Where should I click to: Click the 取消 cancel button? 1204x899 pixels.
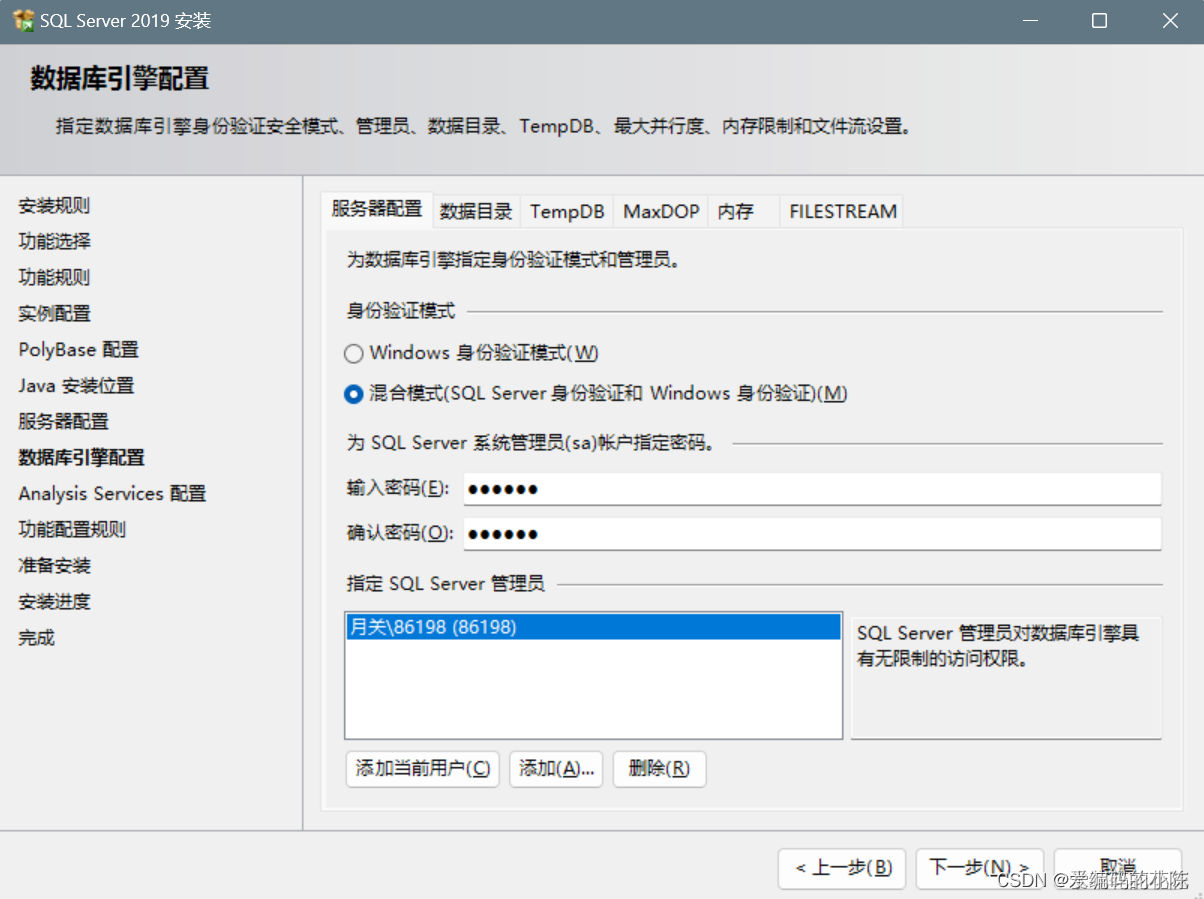(x=1118, y=867)
